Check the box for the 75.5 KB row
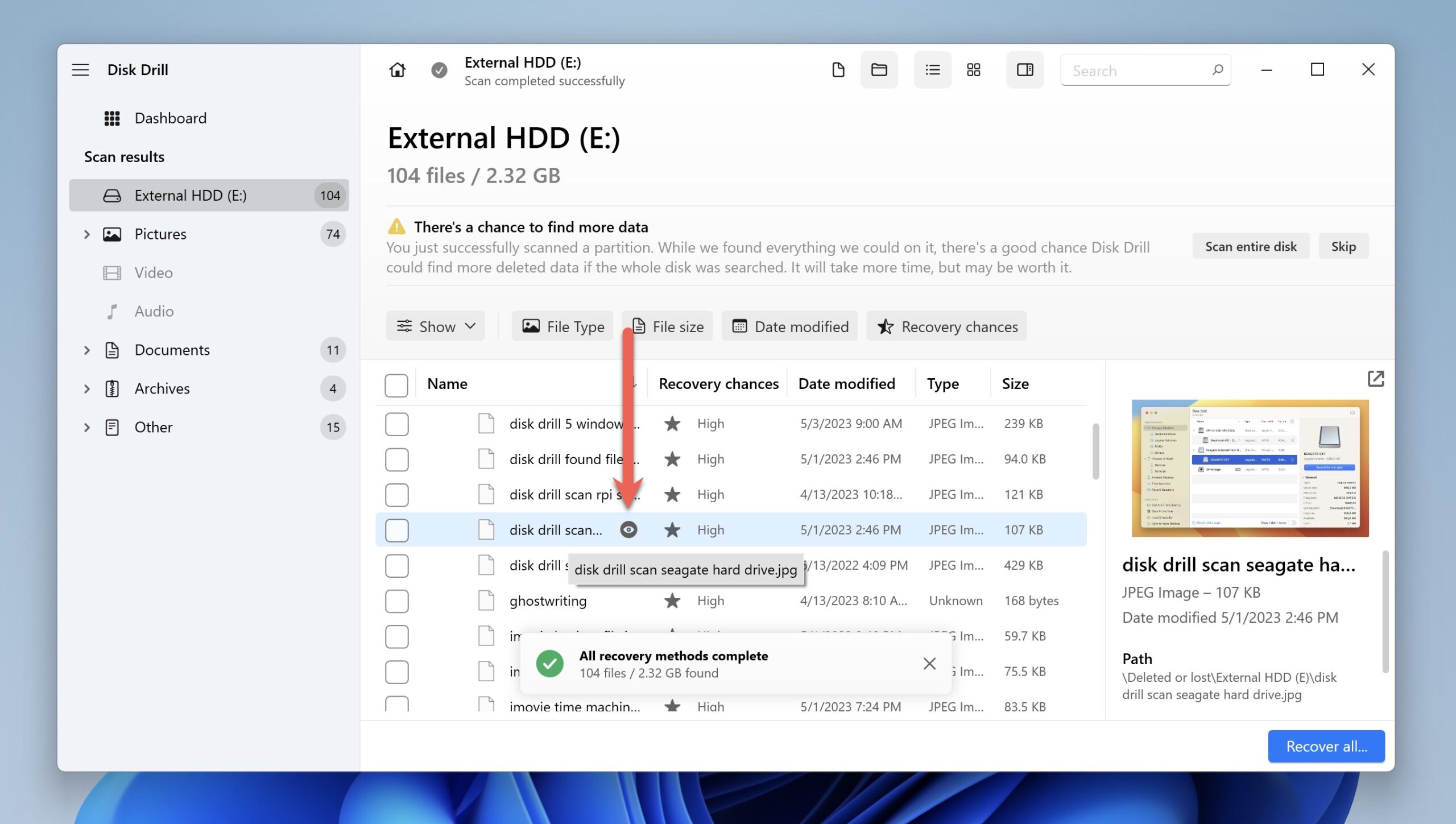Image resolution: width=1456 pixels, height=824 pixels. point(396,672)
